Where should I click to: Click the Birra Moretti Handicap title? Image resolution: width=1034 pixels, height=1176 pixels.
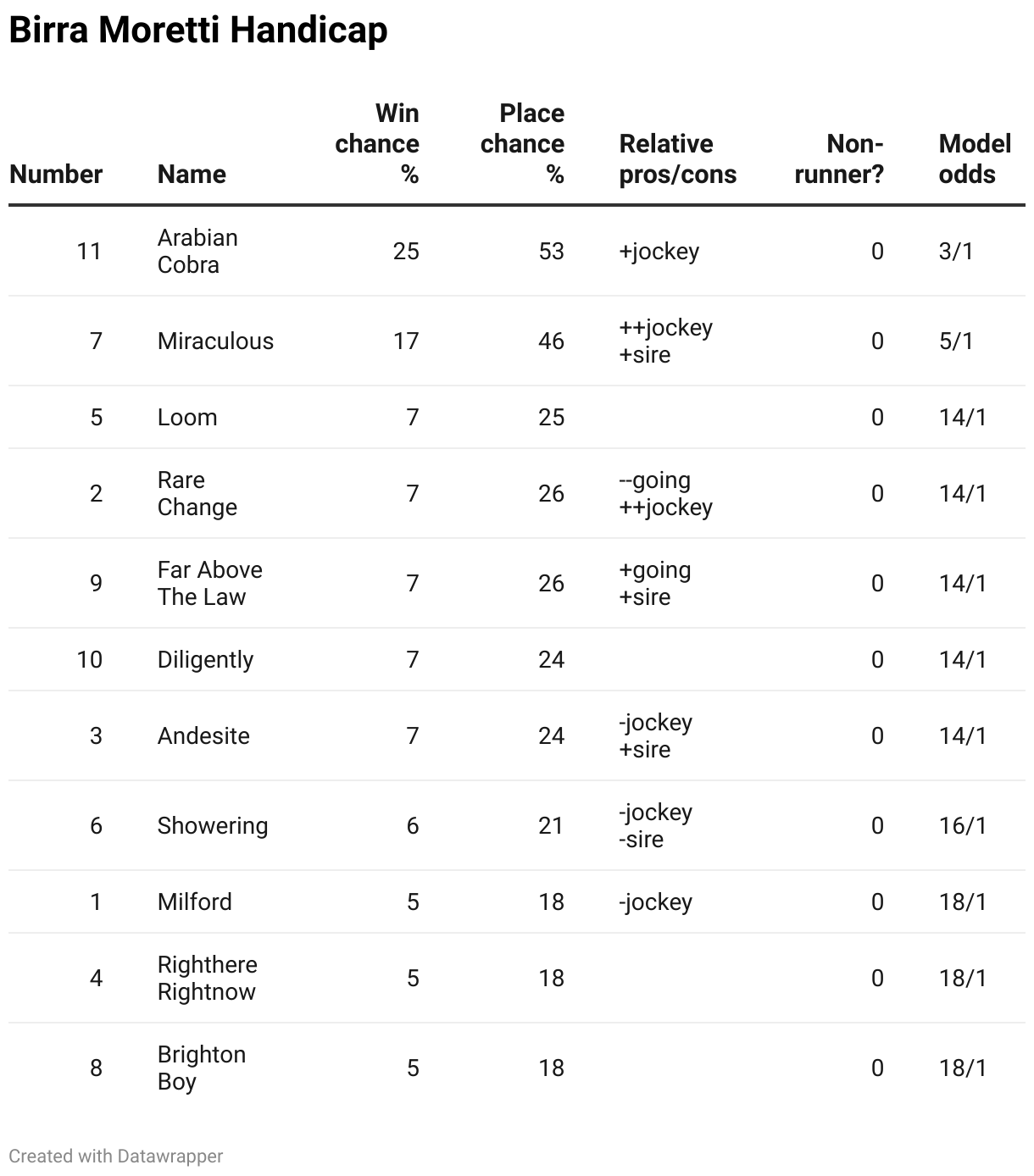[198, 31]
